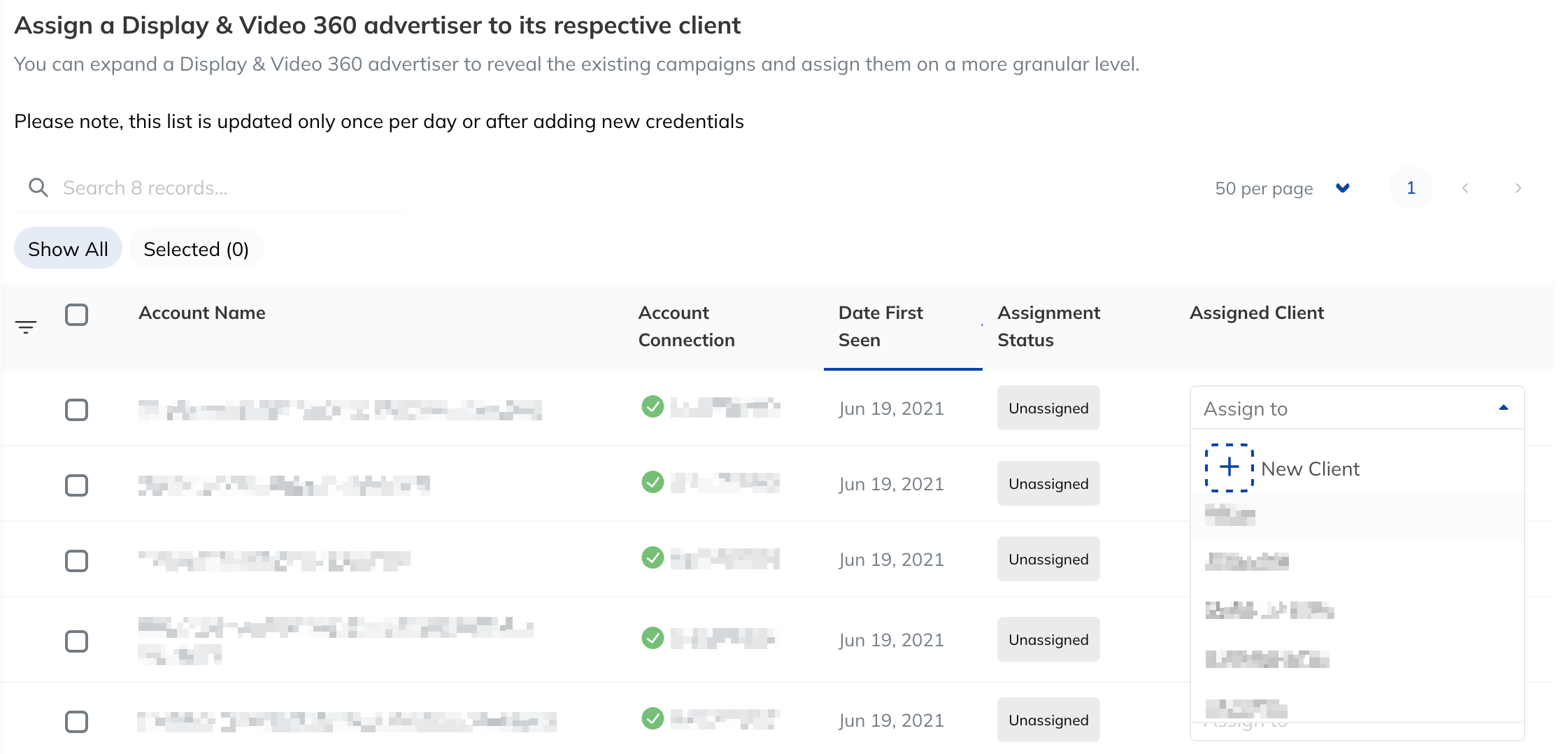1568x754 pixels.
Task: Click the first row's Unassigned badge
Action: click(x=1048, y=408)
